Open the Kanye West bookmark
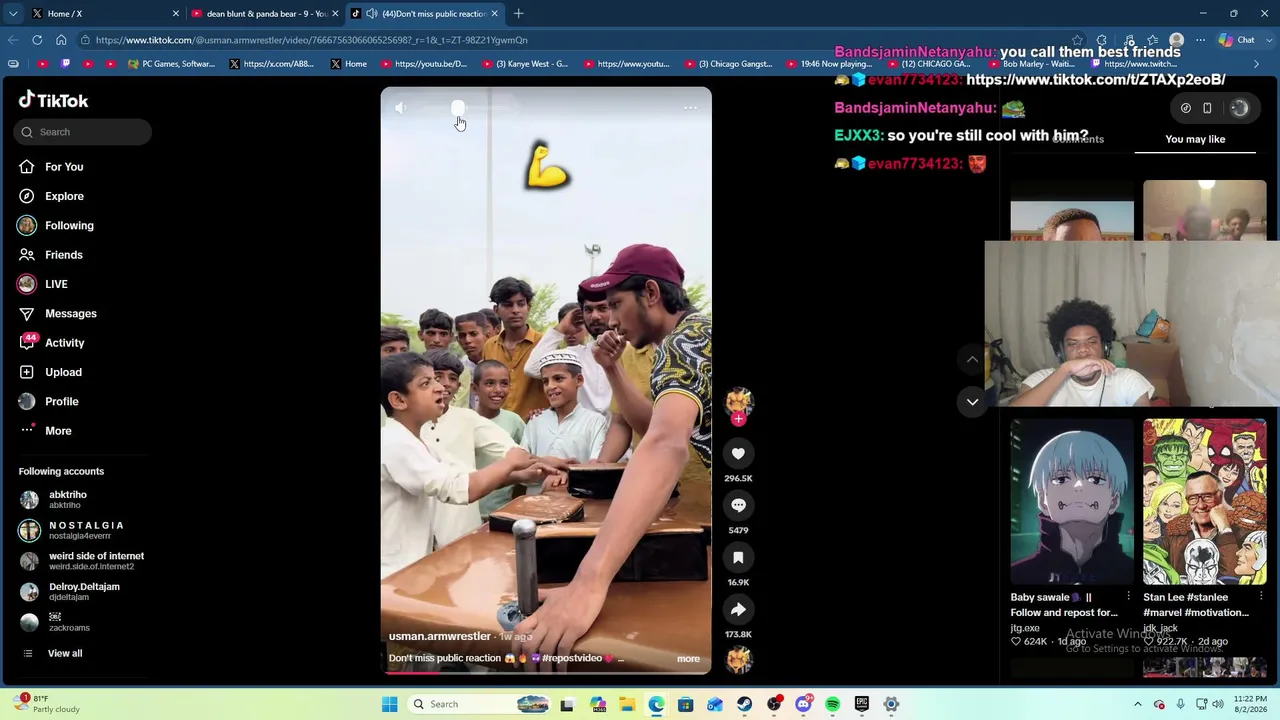Screen dimensions: 1280x720 525,64
